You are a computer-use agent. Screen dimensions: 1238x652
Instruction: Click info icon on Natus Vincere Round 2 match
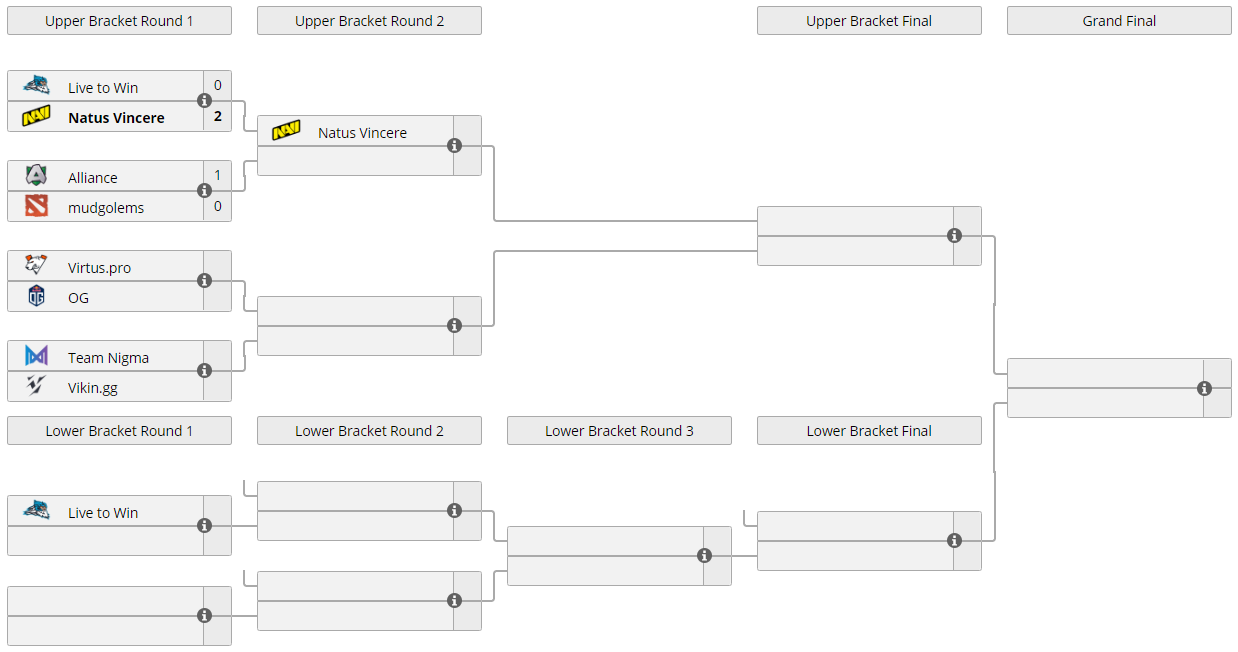coord(455,146)
